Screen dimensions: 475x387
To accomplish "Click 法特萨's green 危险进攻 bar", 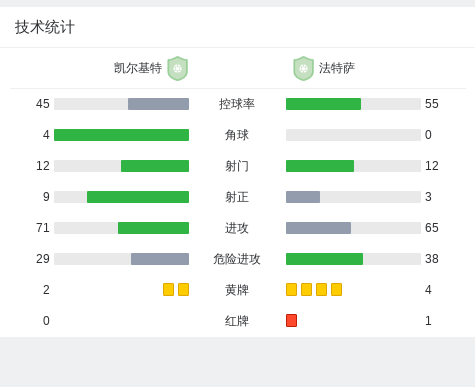I will pos(324,259).
